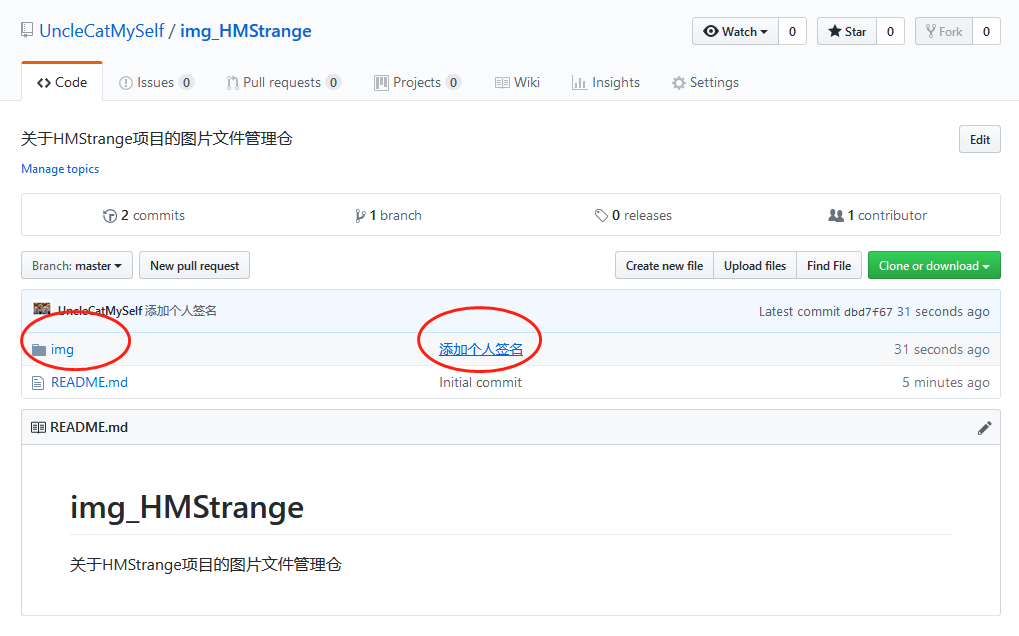Star this repository

click(847, 31)
